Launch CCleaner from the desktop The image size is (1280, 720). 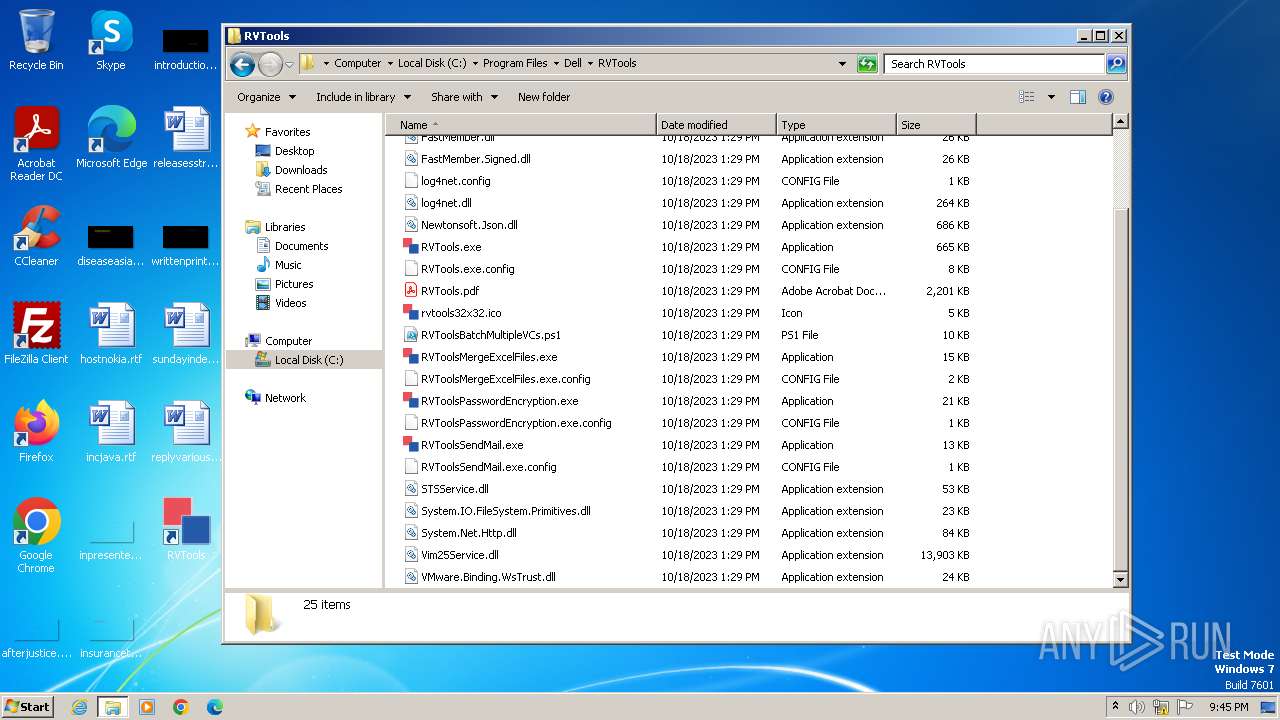pyautogui.click(x=36, y=236)
